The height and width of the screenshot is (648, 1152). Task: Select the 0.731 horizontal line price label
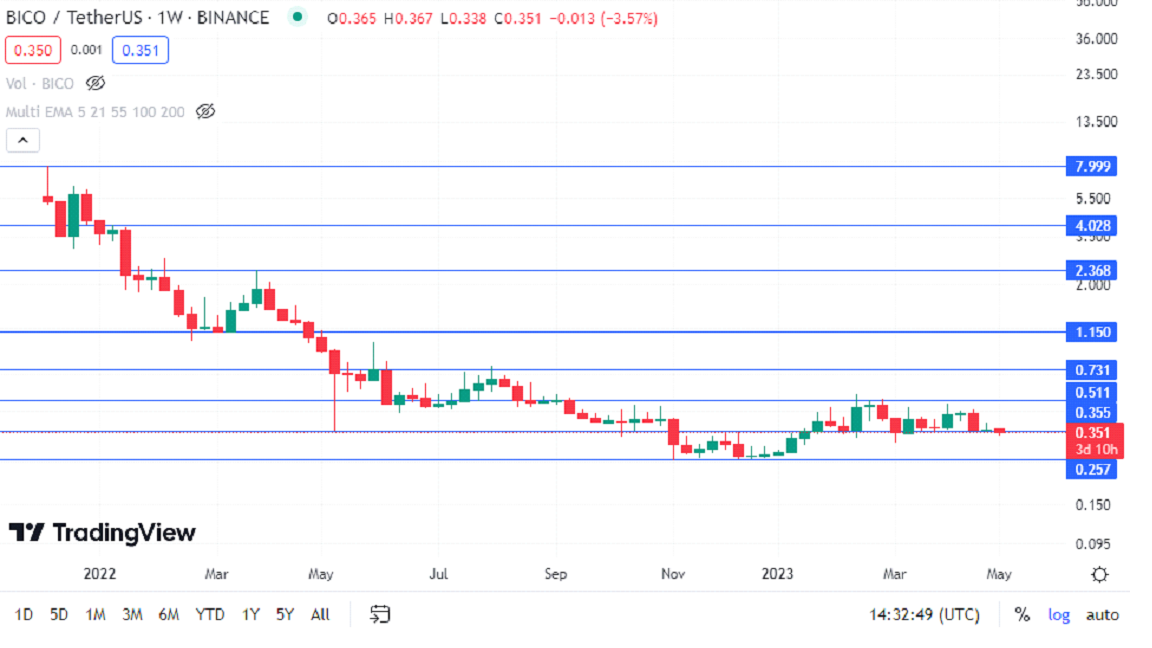[1092, 370]
